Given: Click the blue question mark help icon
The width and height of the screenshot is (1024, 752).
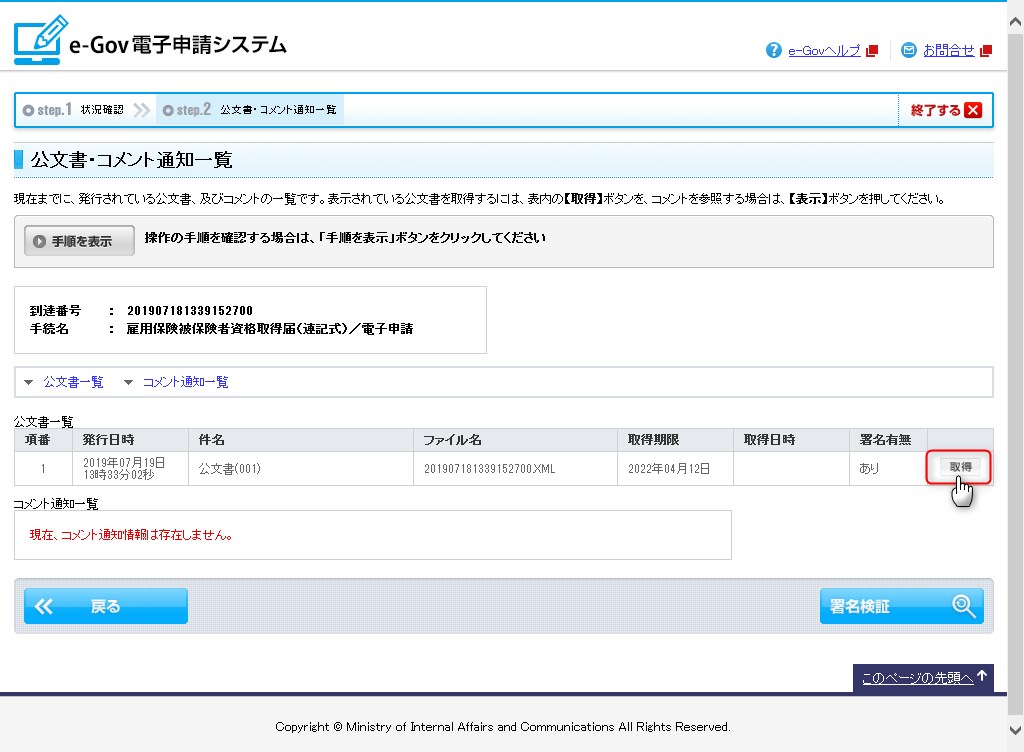Looking at the screenshot, I should [x=773, y=50].
